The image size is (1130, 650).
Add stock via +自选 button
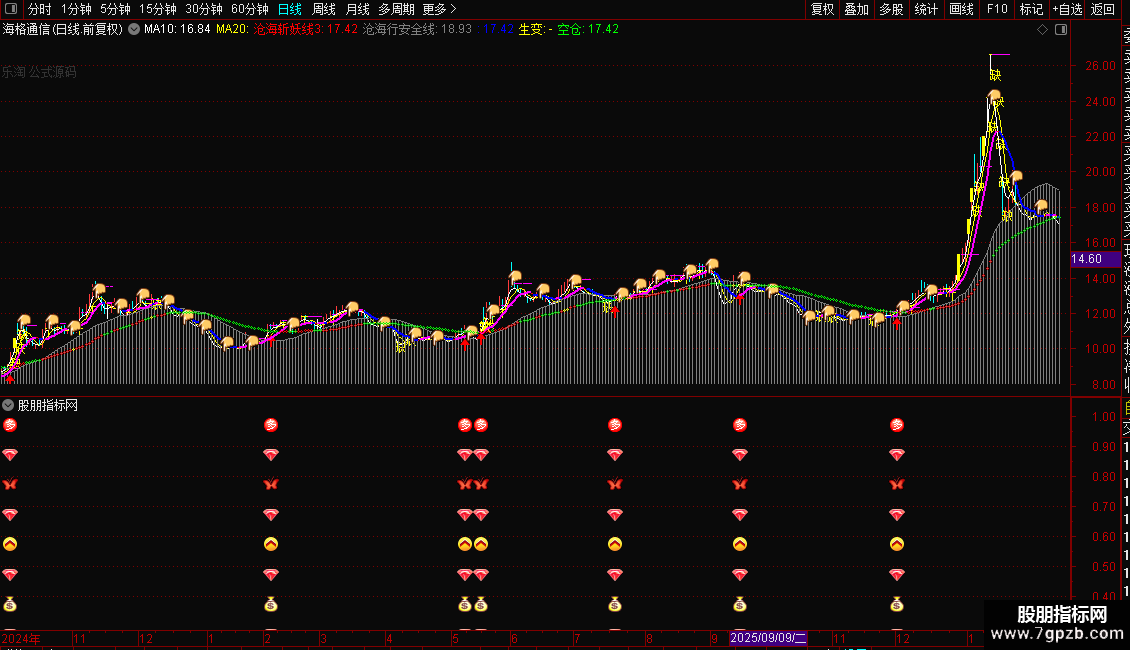1067,9
